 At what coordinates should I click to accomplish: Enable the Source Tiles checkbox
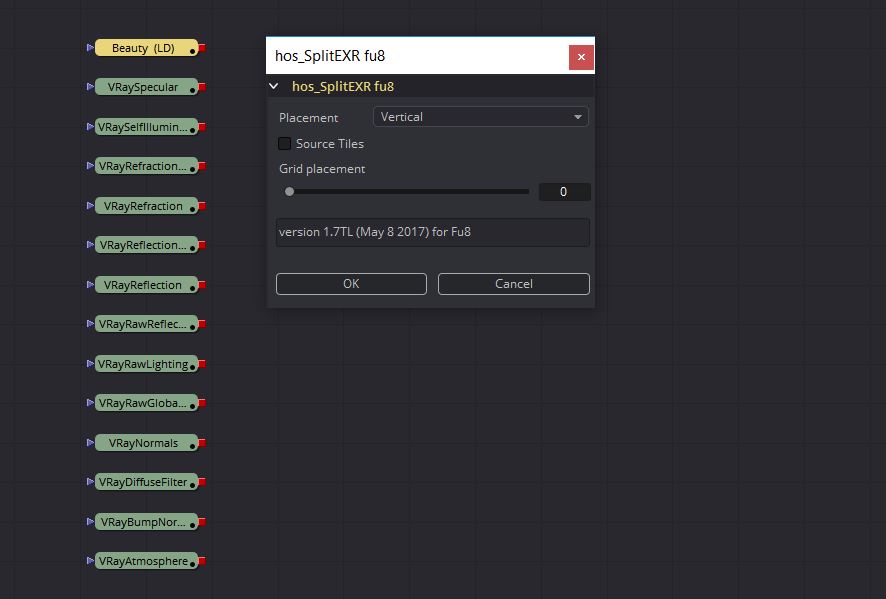coord(285,144)
